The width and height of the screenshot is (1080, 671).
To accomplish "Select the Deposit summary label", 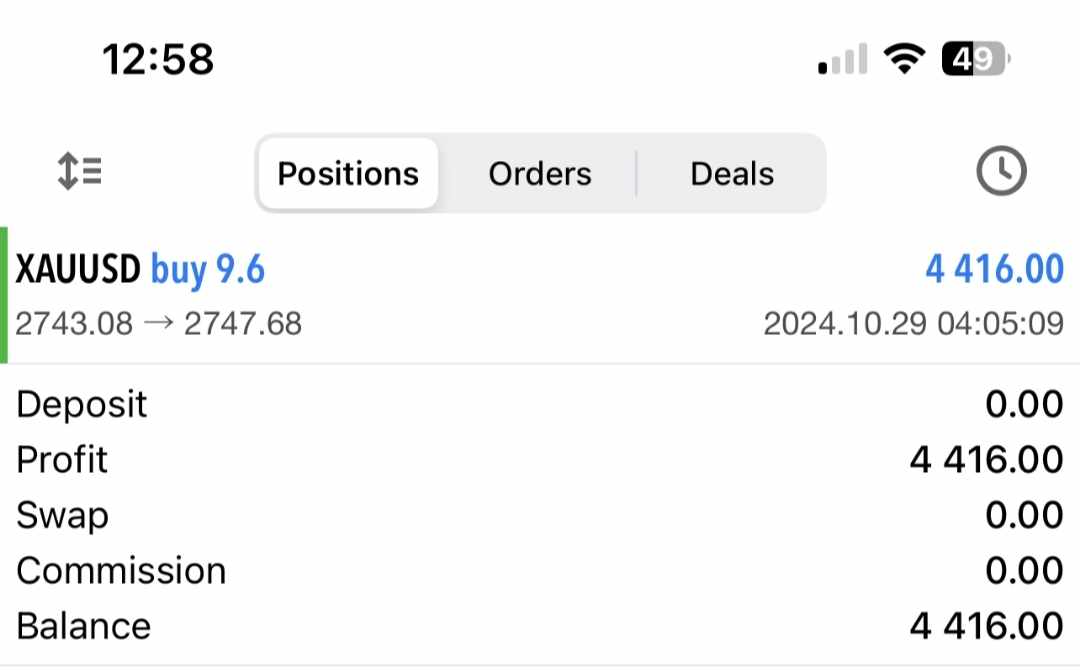I will point(82,405).
